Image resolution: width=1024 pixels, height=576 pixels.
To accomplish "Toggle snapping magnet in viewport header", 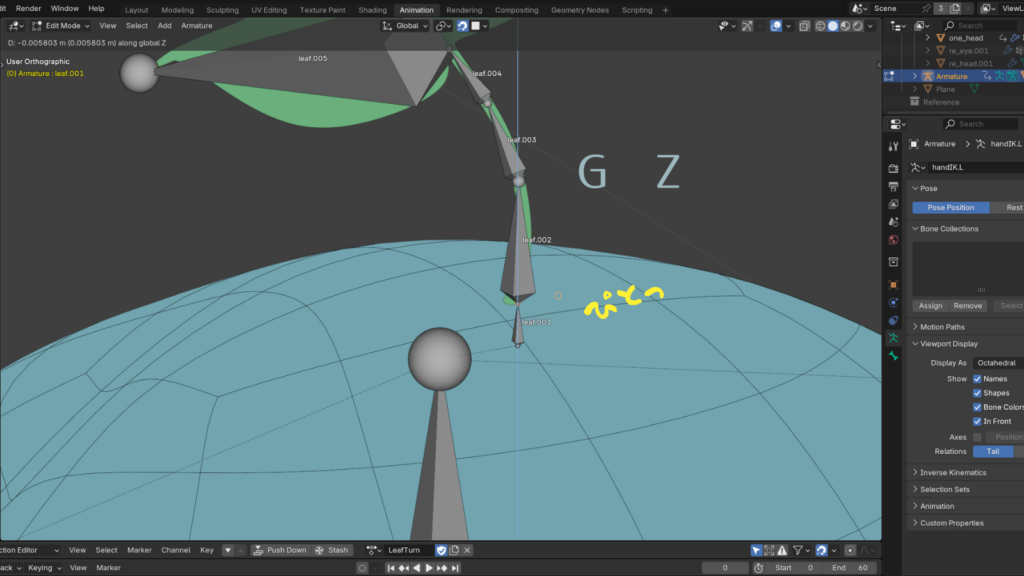I will (x=462, y=26).
